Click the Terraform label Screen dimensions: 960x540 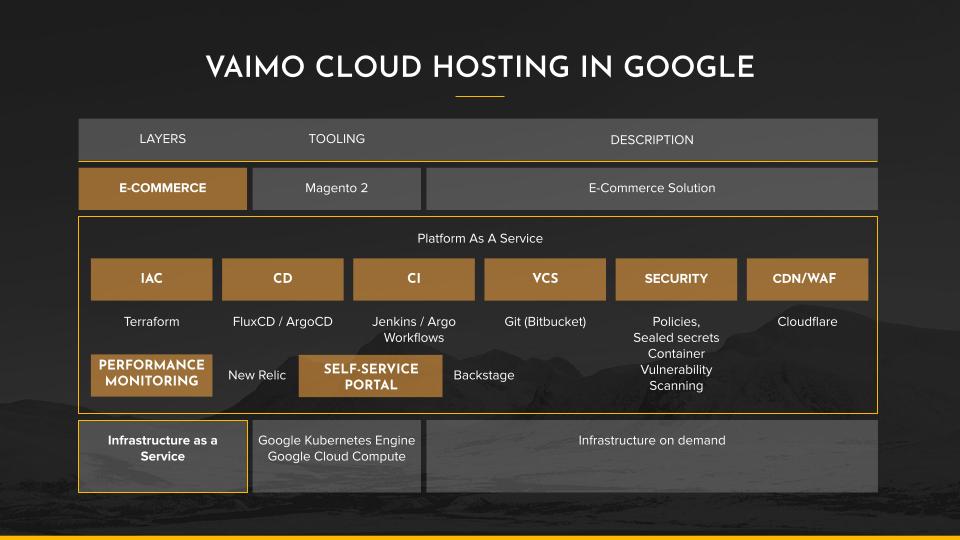click(x=152, y=321)
